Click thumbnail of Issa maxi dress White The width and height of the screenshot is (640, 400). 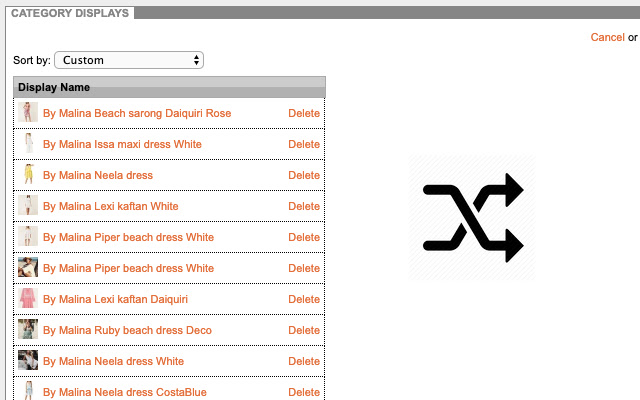[28, 143]
